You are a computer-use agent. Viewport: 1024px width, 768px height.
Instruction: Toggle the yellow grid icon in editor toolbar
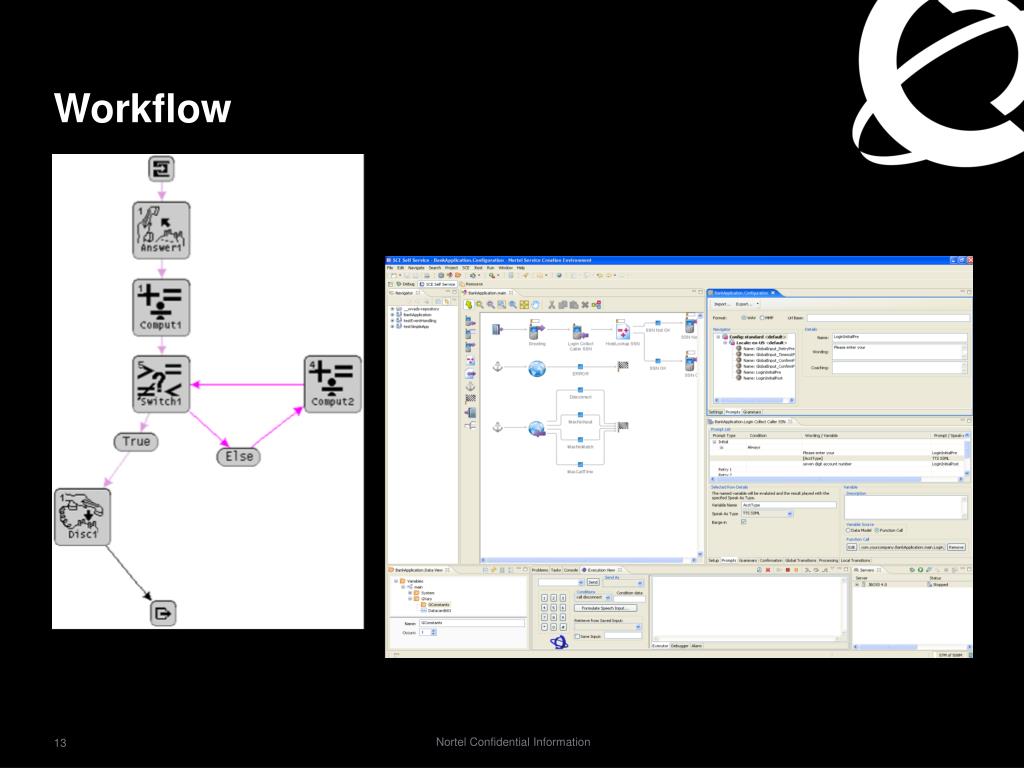click(x=524, y=305)
